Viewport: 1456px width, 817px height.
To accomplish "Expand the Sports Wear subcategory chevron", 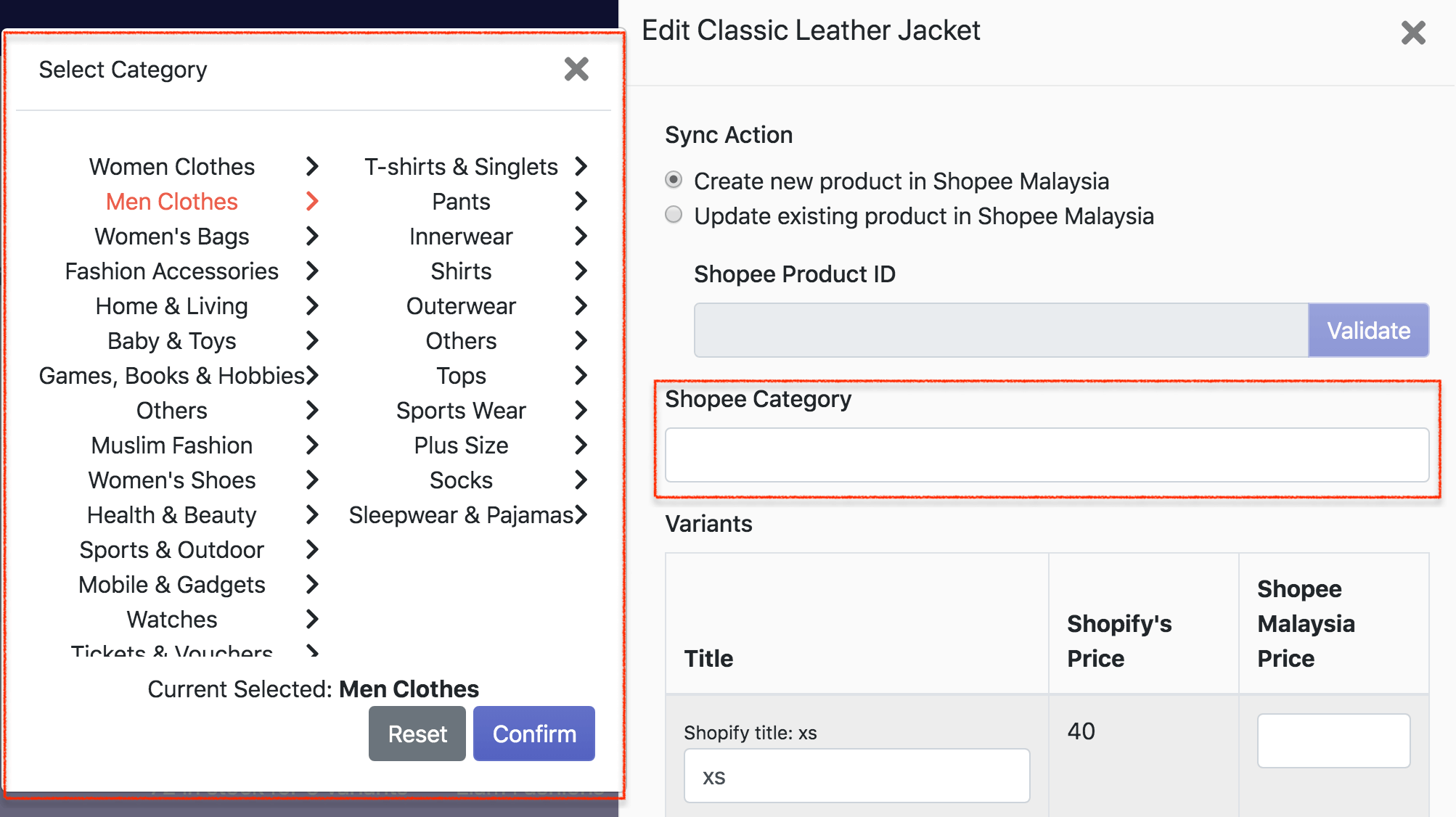I will pyautogui.click(x=581, y=410).
